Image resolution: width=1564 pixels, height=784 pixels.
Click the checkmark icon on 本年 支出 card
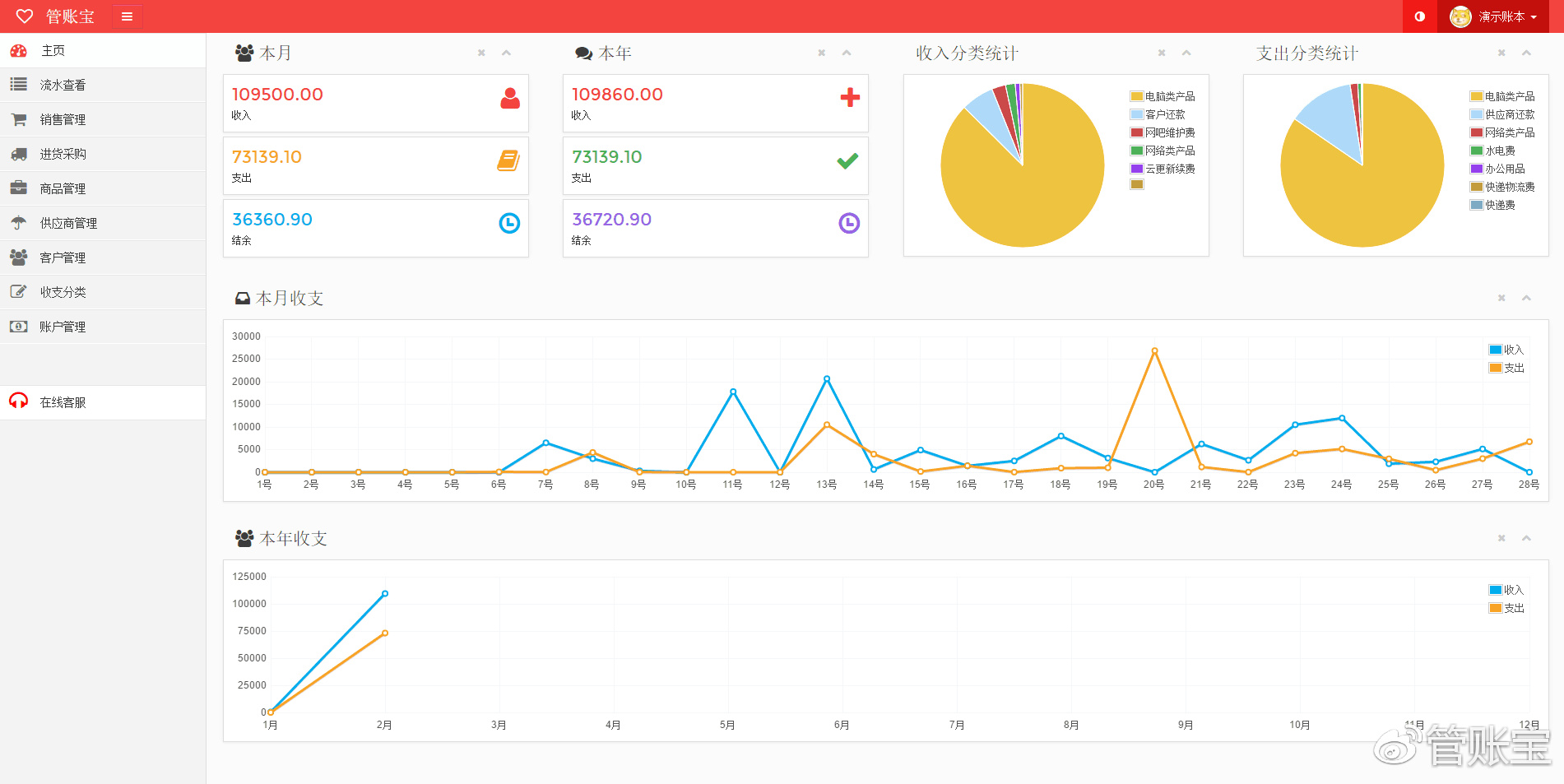point(847,161)
